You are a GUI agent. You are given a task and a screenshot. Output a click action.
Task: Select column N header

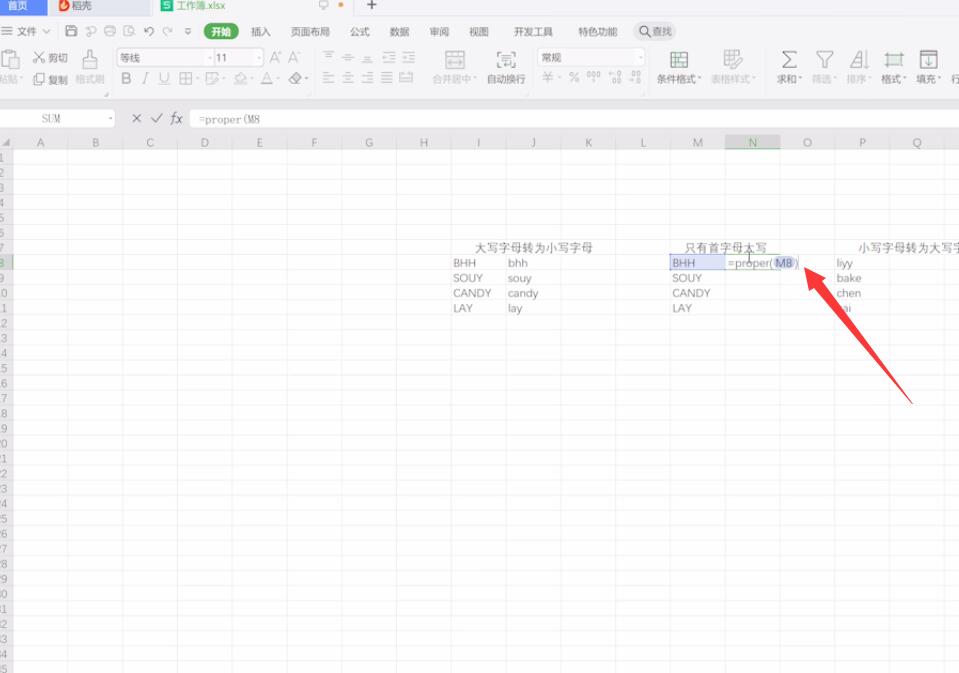coord(752,142)
